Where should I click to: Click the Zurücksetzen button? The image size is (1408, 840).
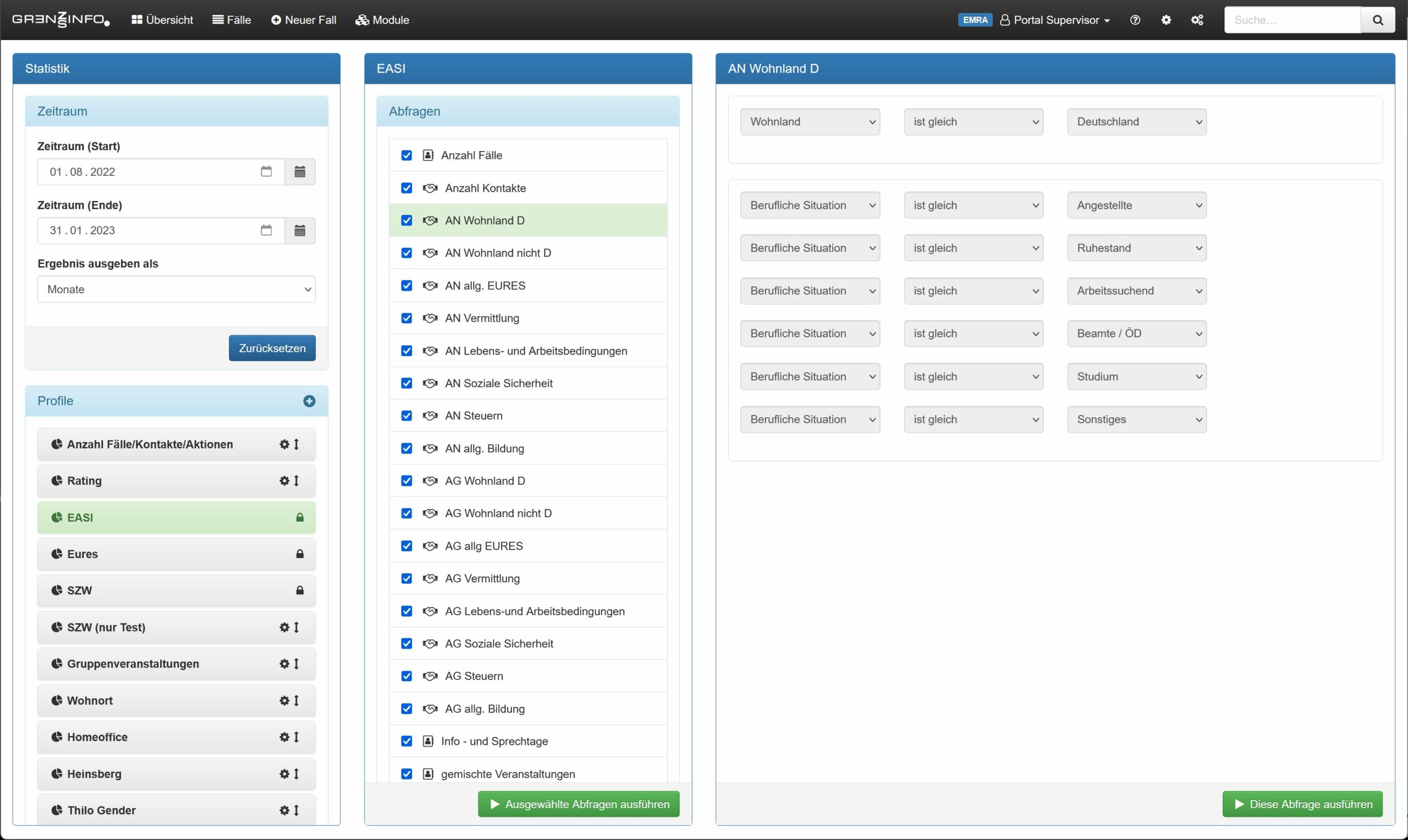(272, 348)
